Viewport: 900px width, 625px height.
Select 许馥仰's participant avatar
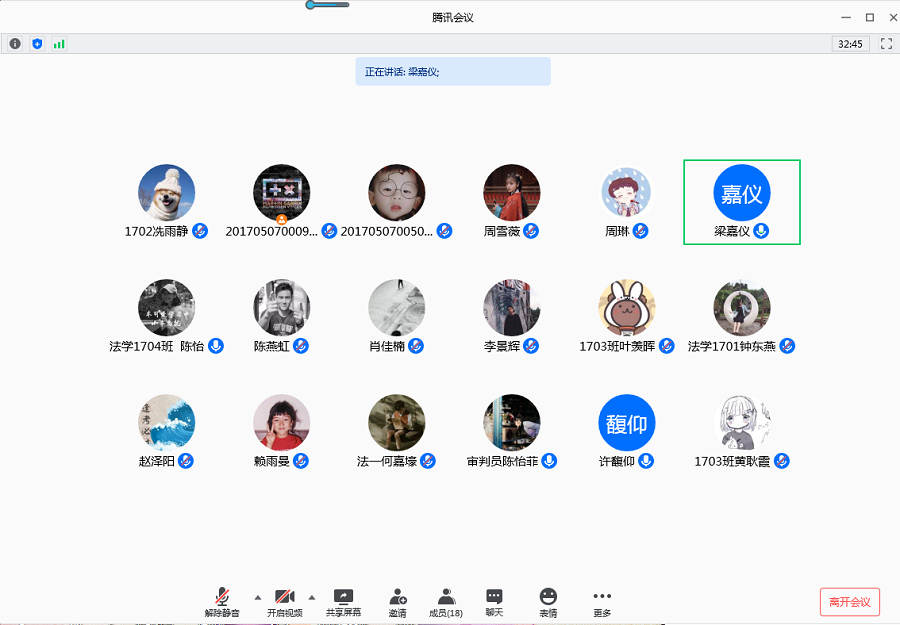click(x=627, y=423)
